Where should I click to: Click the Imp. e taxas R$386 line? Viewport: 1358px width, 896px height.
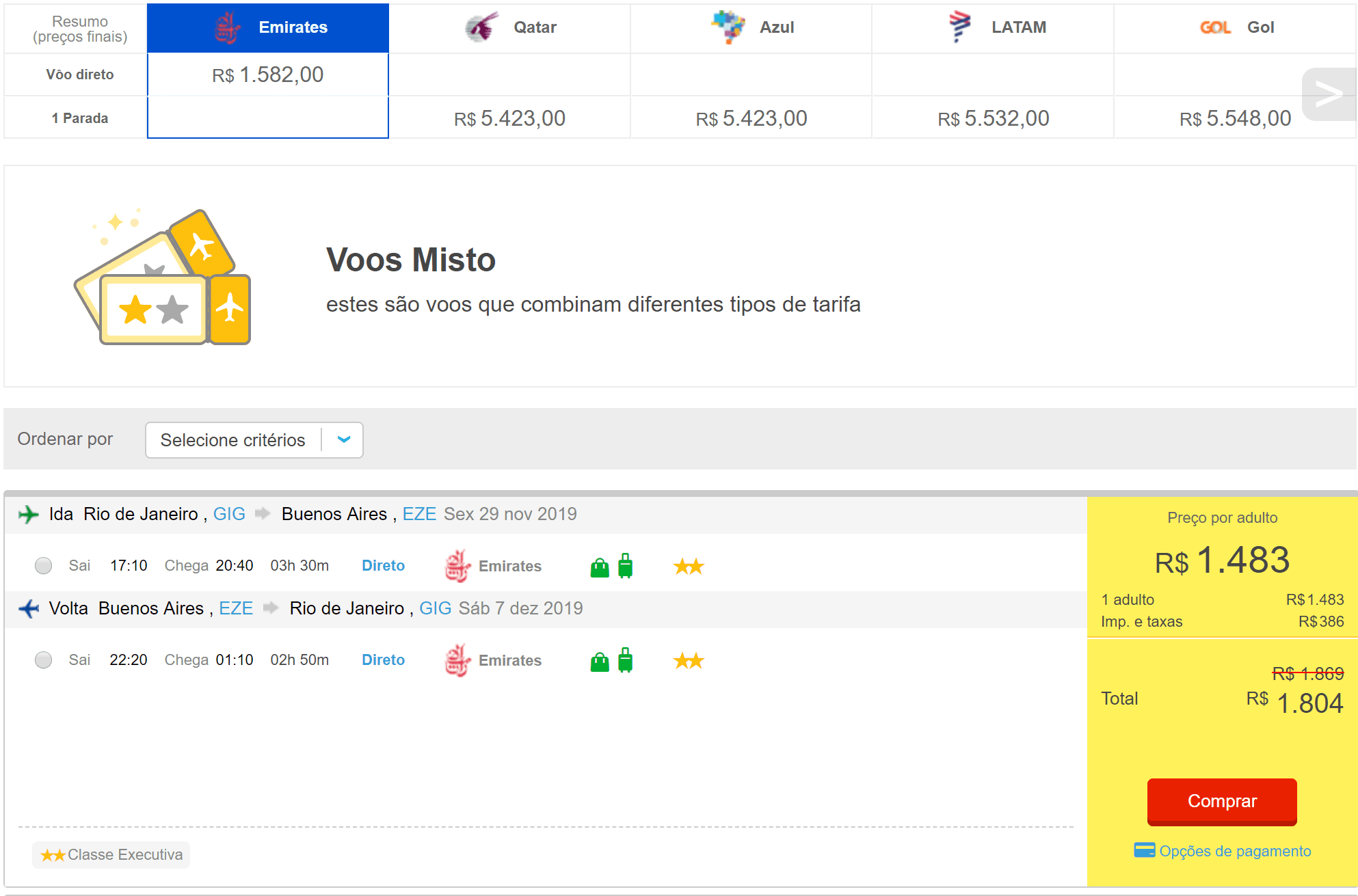coord(1222,622)
